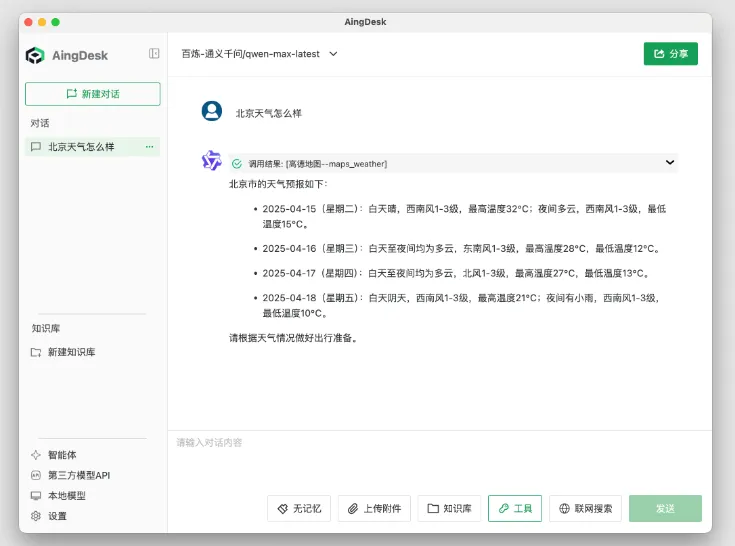Click the user message text 北京天气怎么样
Image resolution: width=735 pixels, height=546 pixels.
[x=269, y=113]
